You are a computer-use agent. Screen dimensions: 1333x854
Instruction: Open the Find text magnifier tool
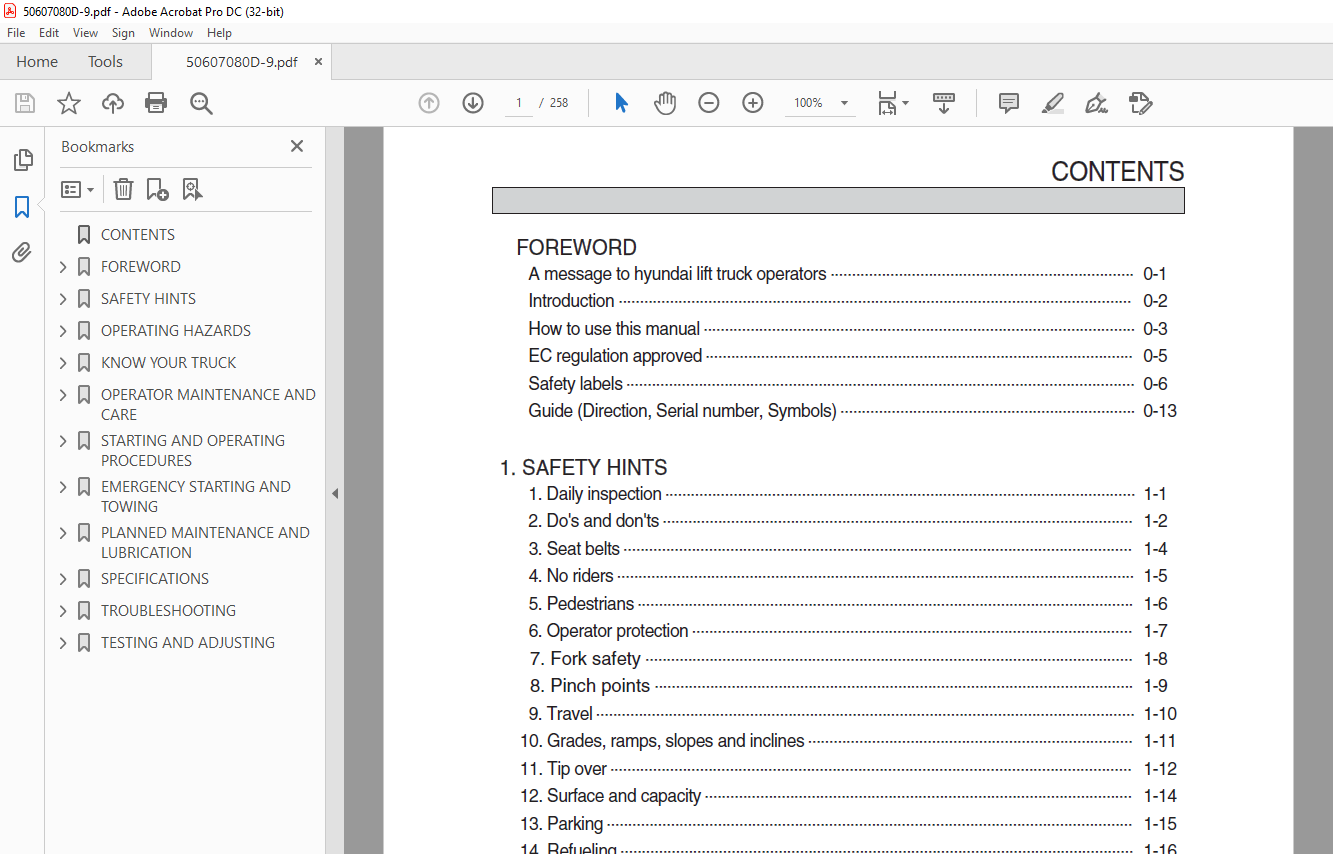[201, 103]
